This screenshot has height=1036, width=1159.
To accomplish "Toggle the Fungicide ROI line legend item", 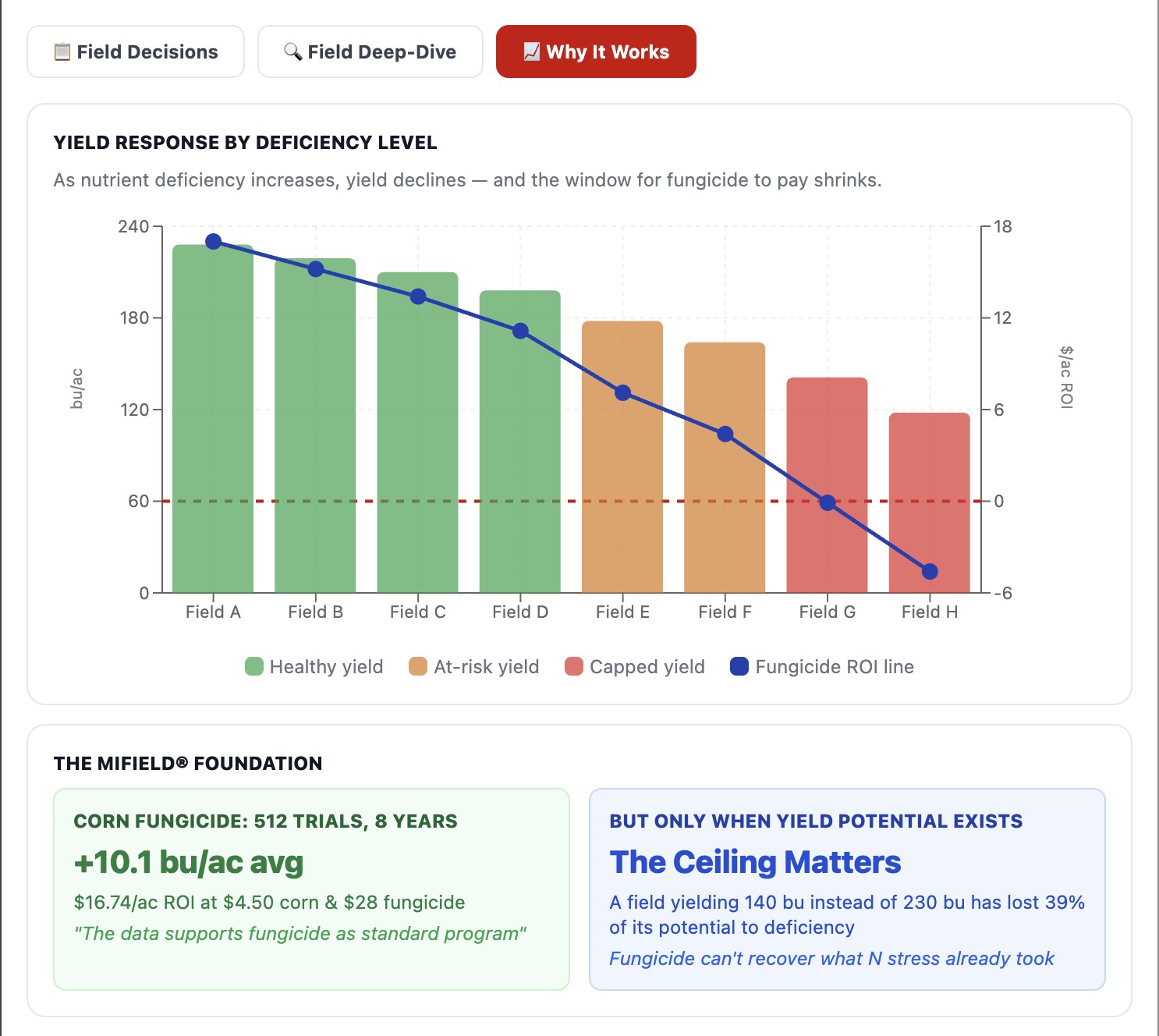I will pyautogui.click(x=822, y=667).
